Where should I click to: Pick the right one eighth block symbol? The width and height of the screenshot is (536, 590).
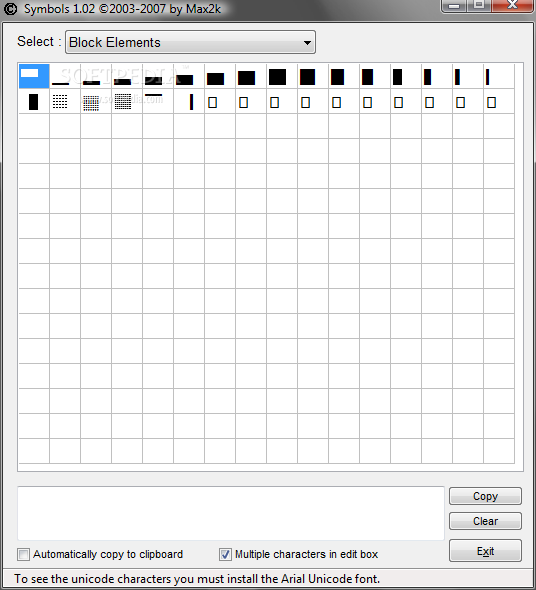pyautogui.click(x=189, y=101)
